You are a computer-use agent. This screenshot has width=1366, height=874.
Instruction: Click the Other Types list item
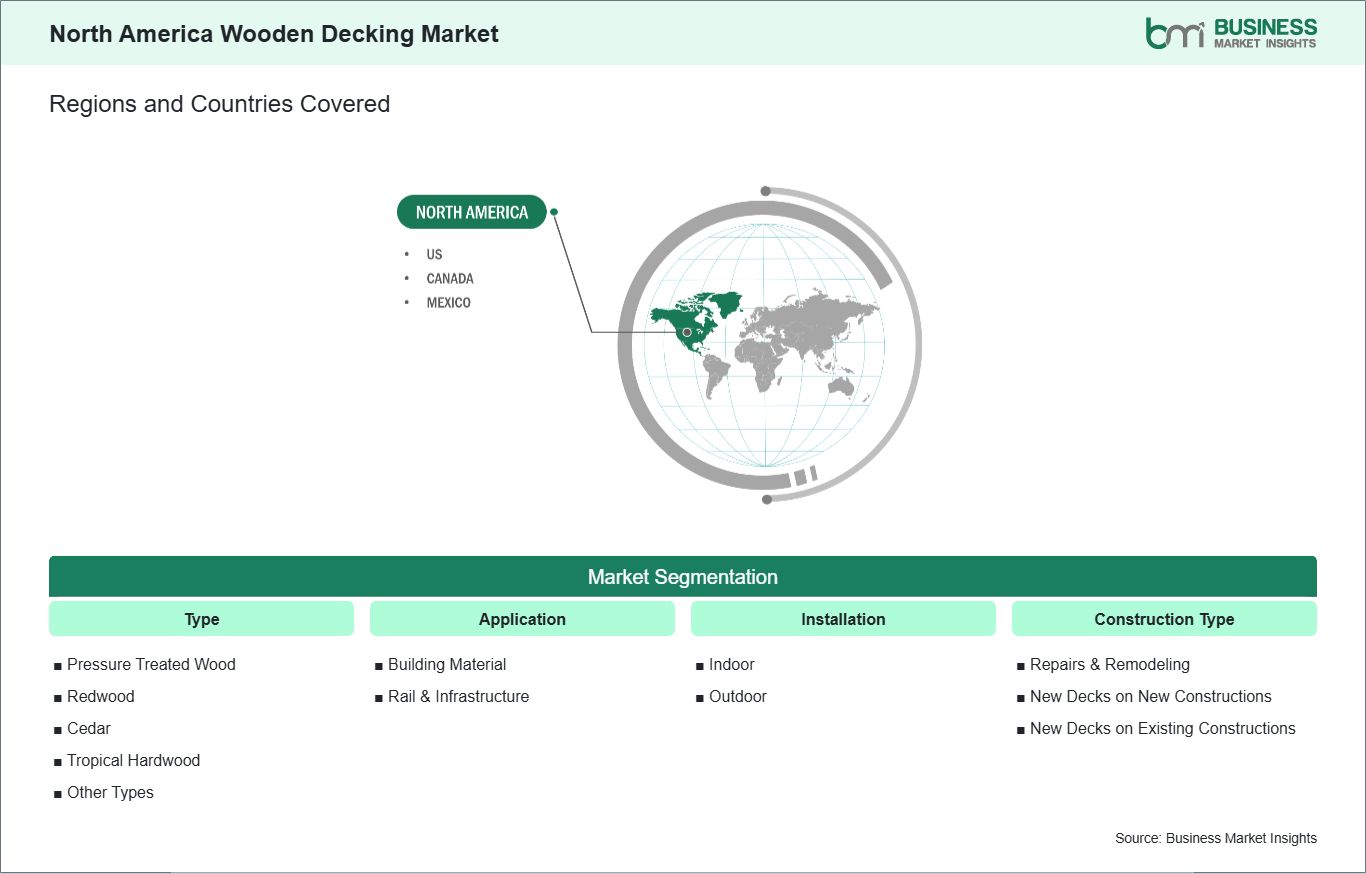[110, 792]
